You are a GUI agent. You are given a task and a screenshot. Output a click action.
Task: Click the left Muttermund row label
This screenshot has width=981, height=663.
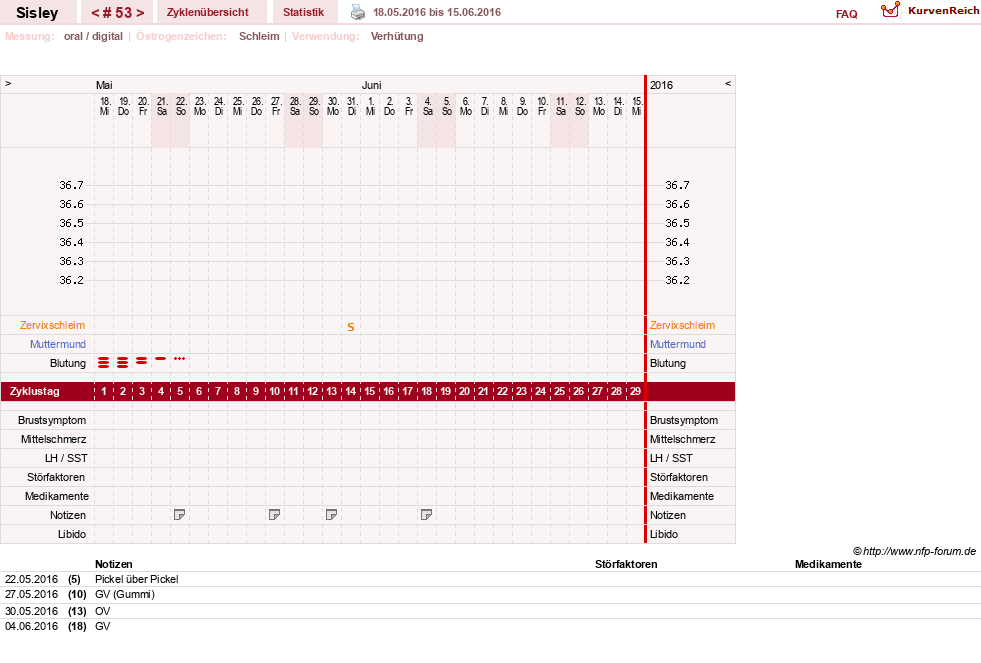[58, 344]
